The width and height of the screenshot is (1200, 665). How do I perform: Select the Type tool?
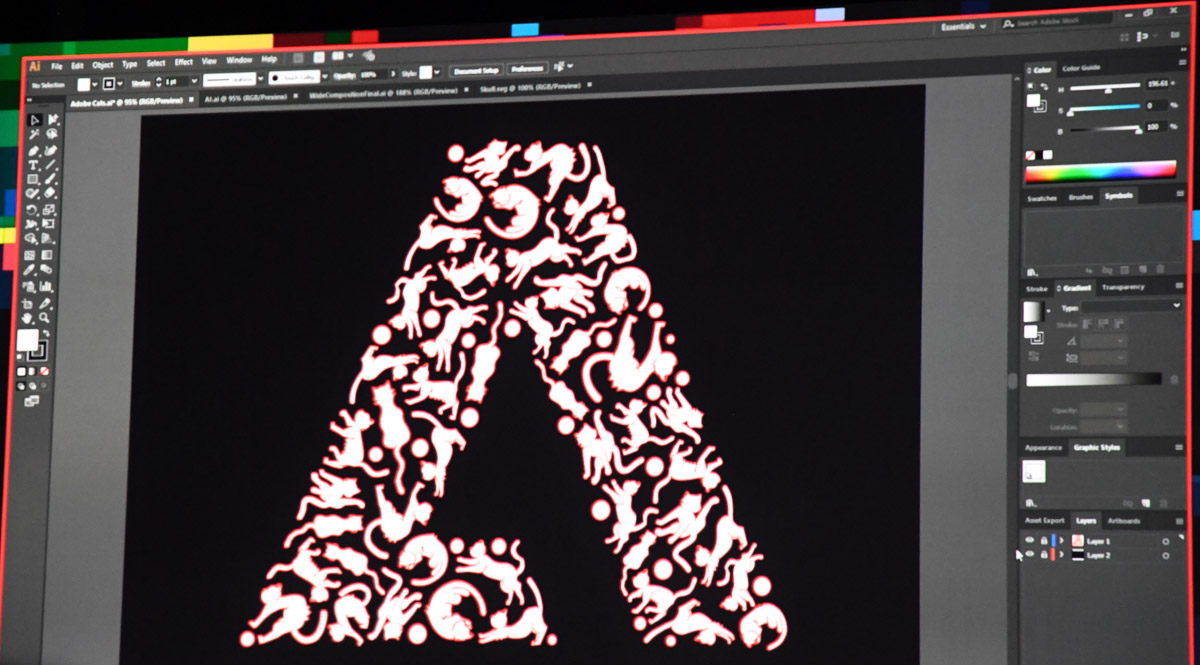[33, 165]
